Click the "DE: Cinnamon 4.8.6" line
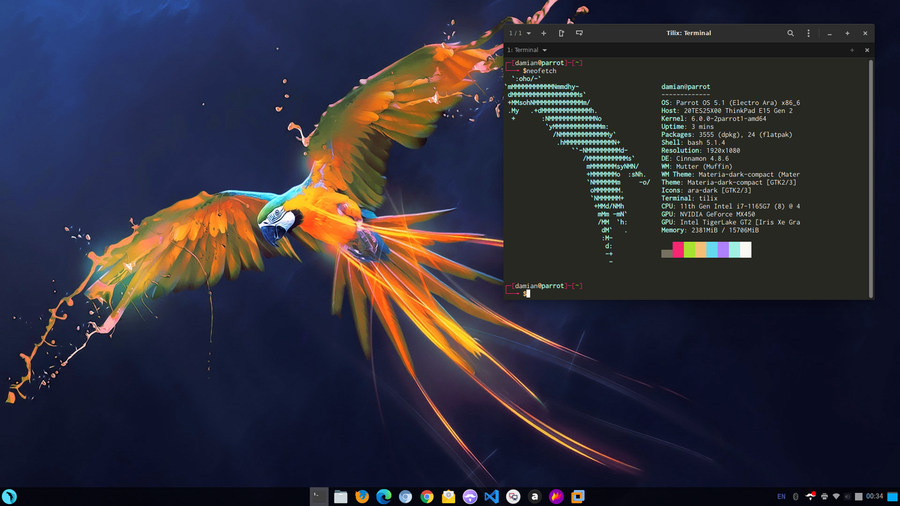 coord(695,158)
